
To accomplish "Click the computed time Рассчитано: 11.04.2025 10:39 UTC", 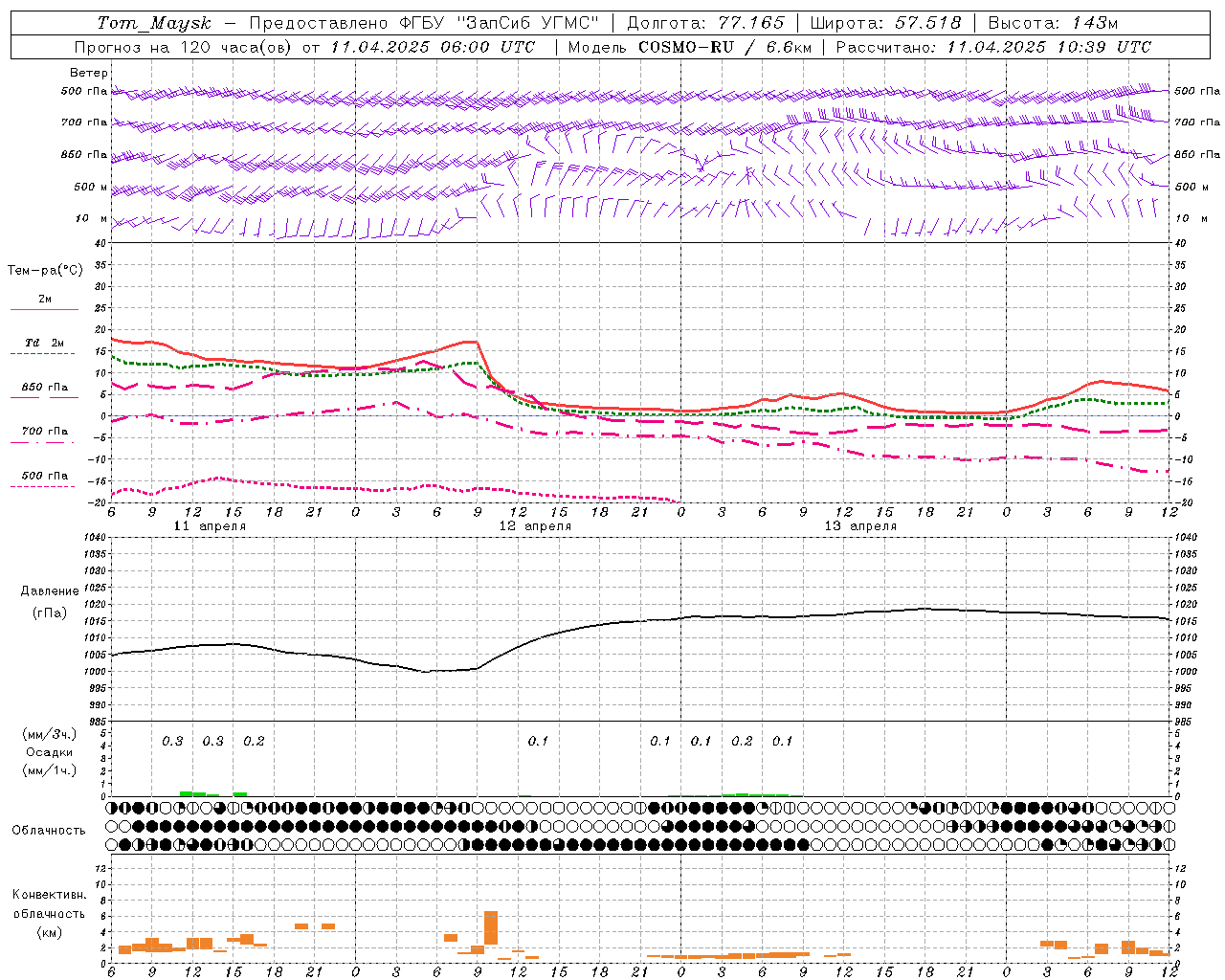I will (993, 47).
